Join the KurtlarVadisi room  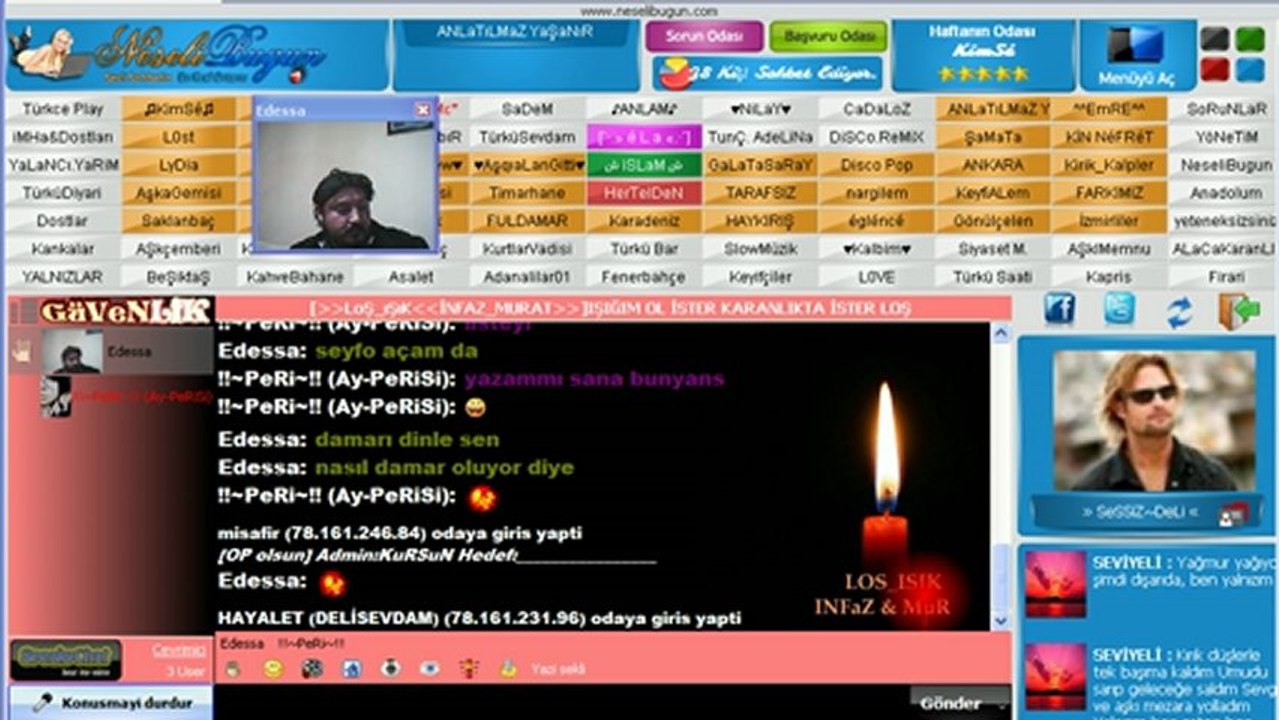(x=527, y=249)
